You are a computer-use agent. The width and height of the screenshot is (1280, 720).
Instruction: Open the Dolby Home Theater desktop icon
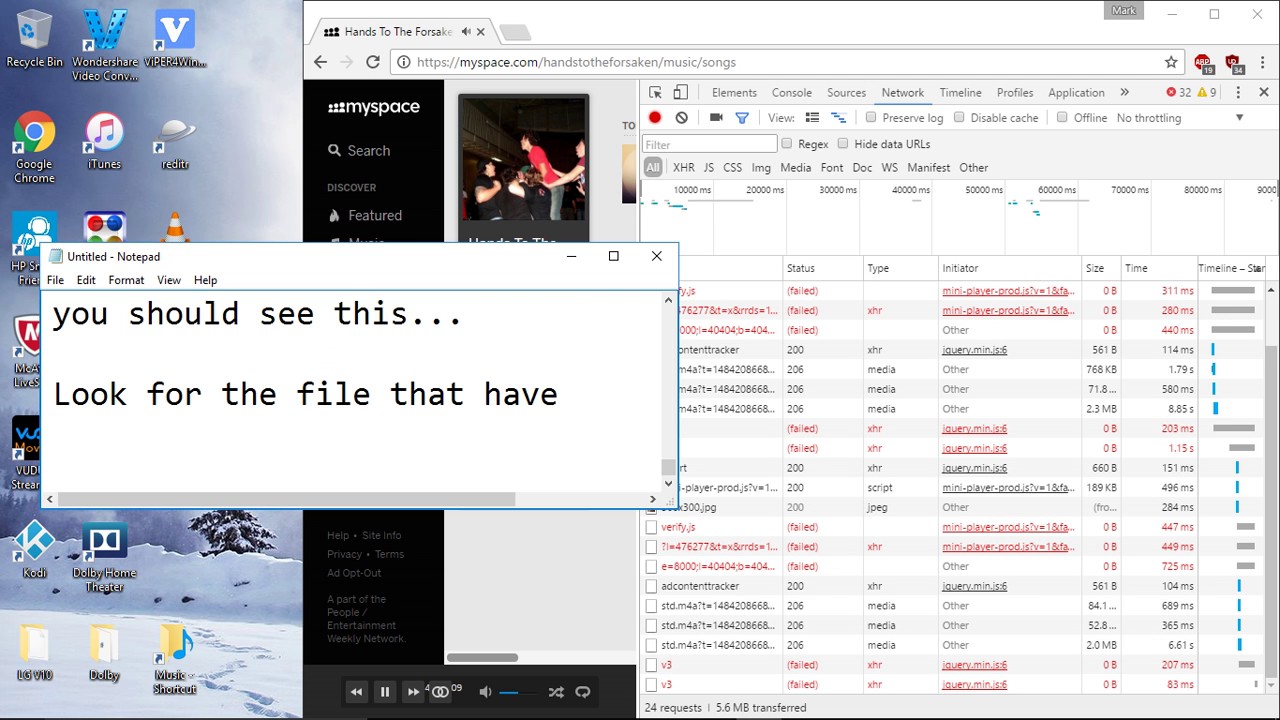(x=104, y=557)
